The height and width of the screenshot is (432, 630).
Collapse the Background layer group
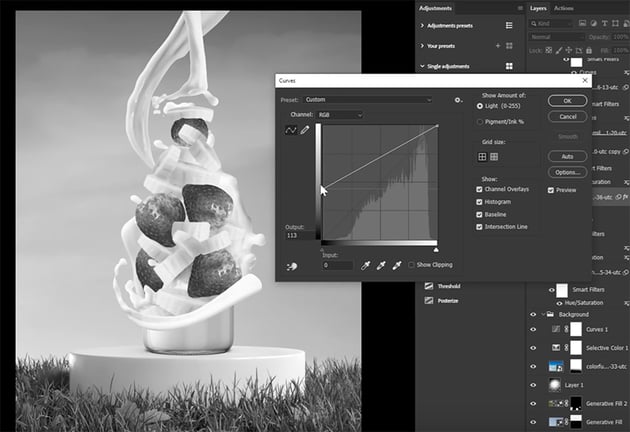[x=543, y=314]
